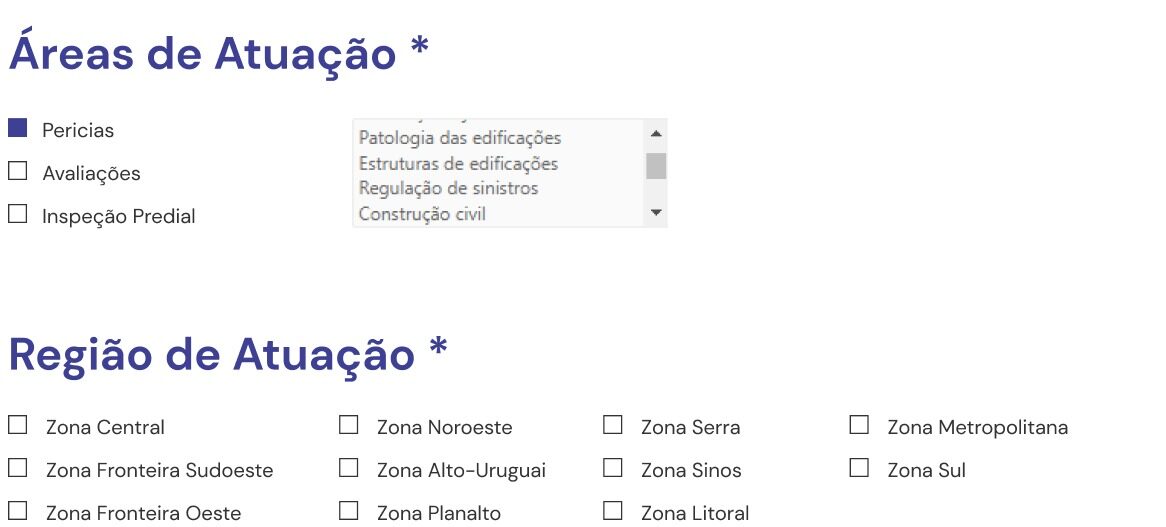Image resolution: width=1166 pixels, height=527 pixels.
Task: Toggle the Zona Noroeste checkbox
Action: coord(349,425)
